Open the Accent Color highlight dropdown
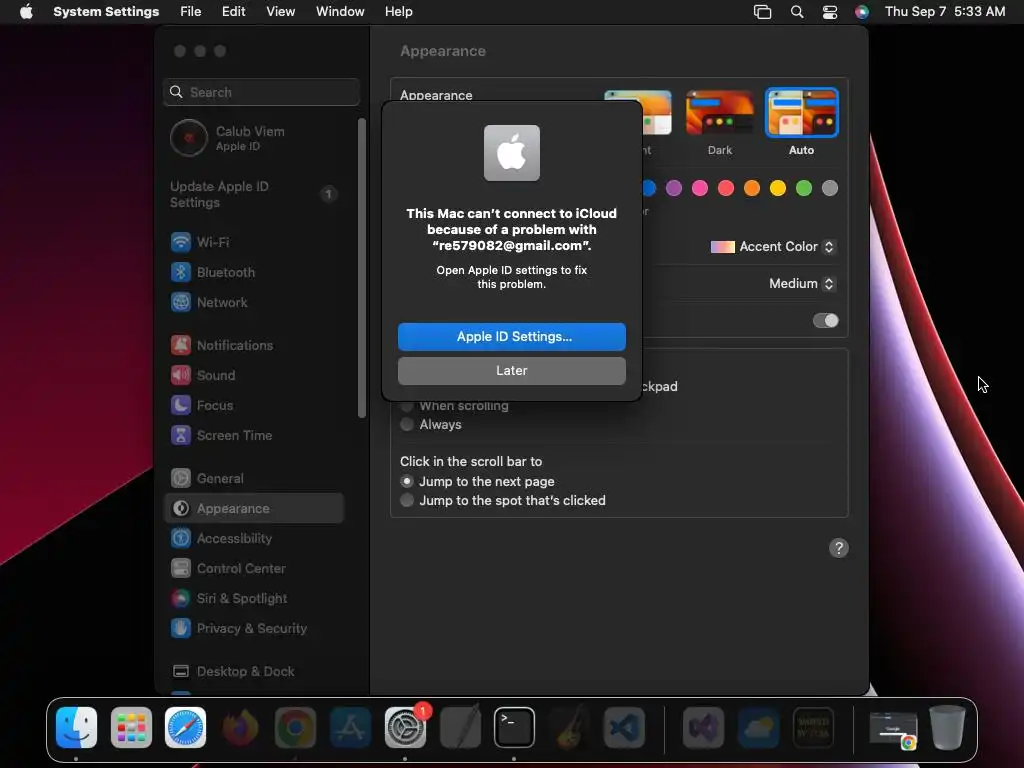The width and height of the screenshot is (1024, 768). pyautogui.click(x=773, y=247)
